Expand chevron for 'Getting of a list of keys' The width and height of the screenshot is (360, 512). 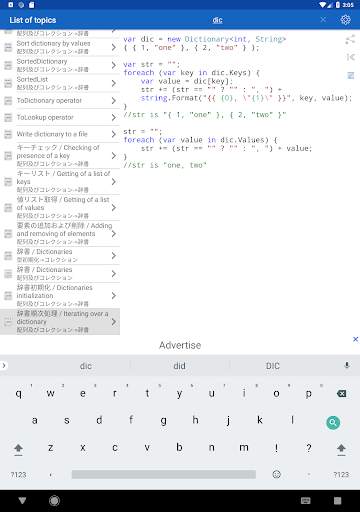coord(114,182)
